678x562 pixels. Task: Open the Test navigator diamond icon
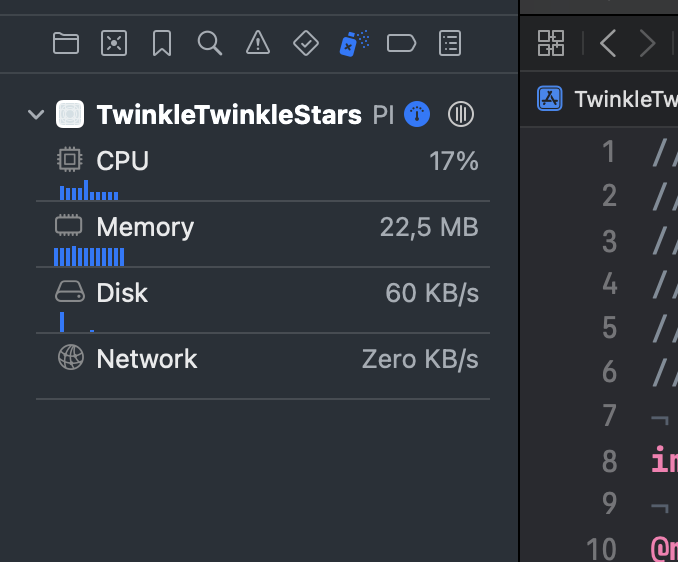point(306,42)
